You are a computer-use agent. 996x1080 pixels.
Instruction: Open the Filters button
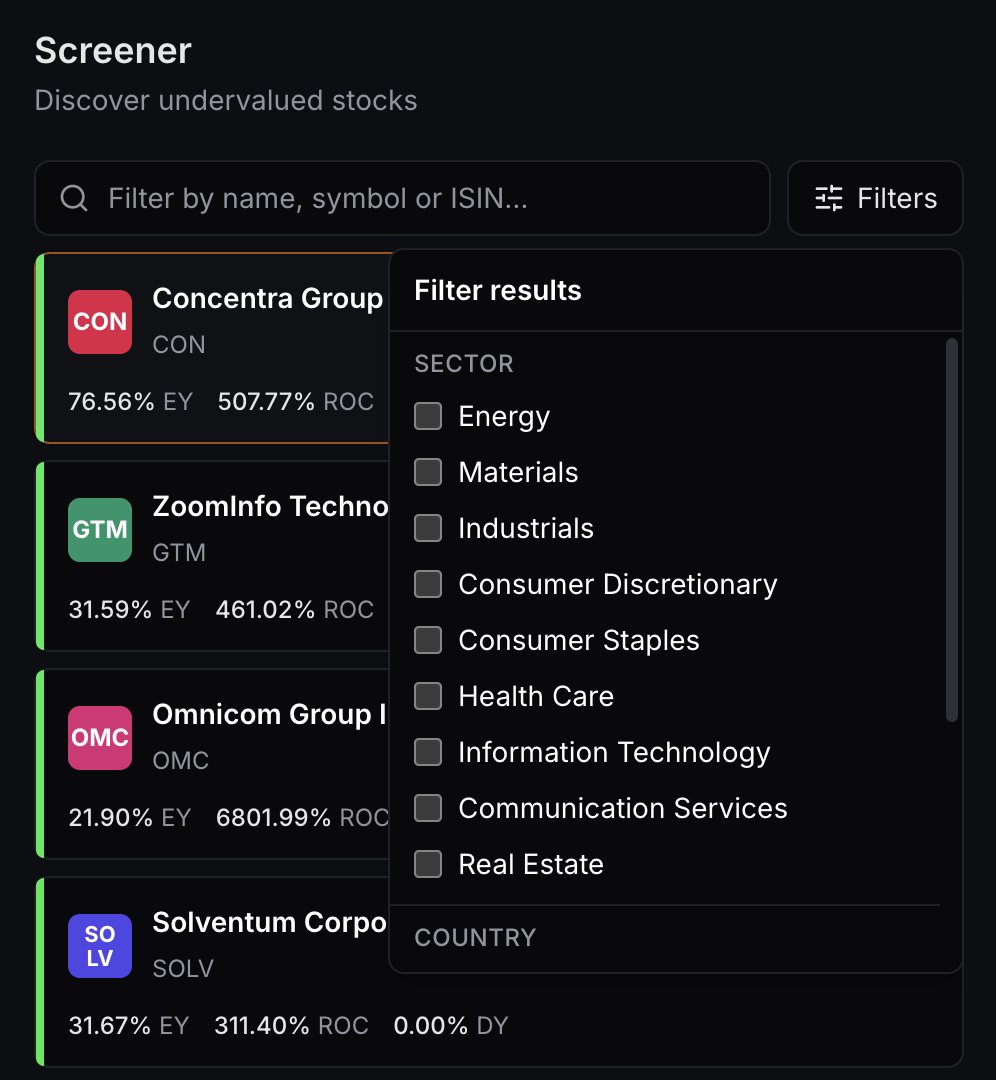(x=875, y=198)
